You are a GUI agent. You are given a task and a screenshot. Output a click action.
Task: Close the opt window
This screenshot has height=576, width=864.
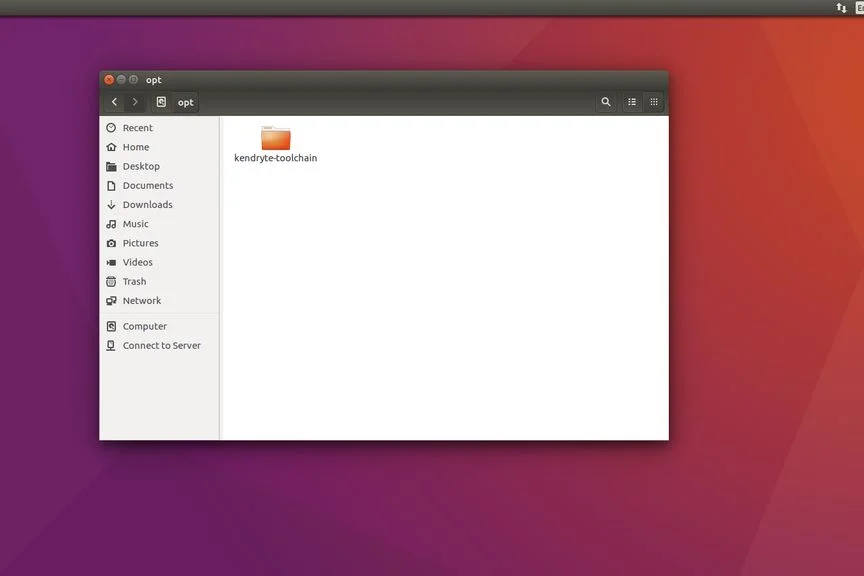point(109,79)
